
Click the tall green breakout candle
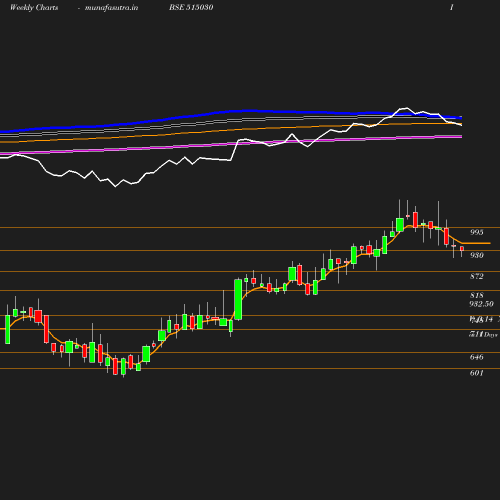(x=238, y=300)
